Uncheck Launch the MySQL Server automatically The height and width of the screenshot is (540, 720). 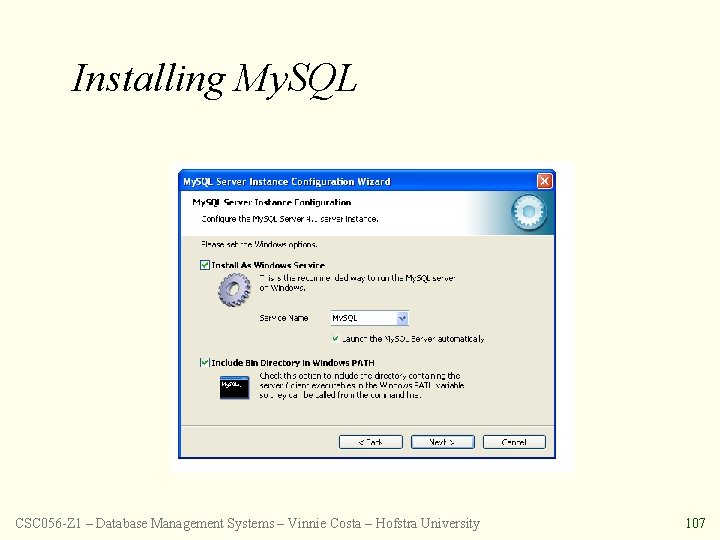336,338
